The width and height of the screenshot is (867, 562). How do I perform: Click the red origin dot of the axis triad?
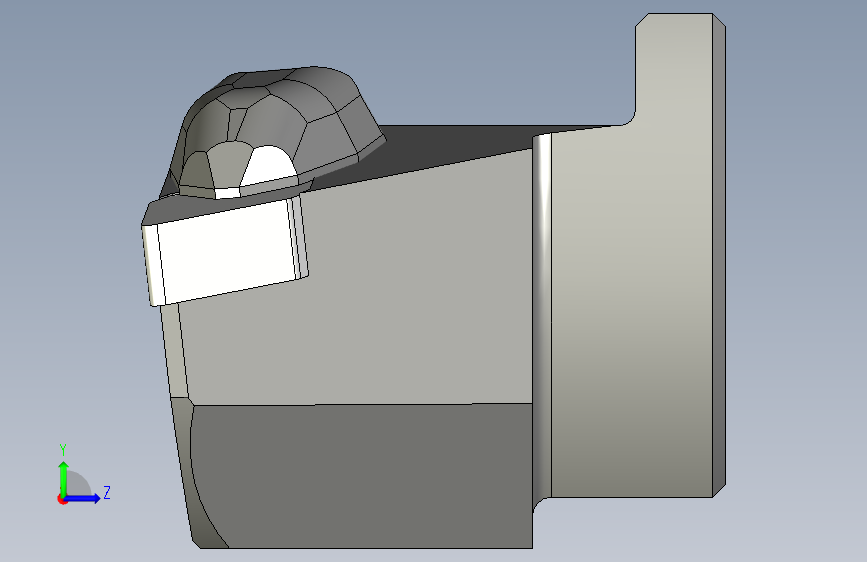click(62, 499)
